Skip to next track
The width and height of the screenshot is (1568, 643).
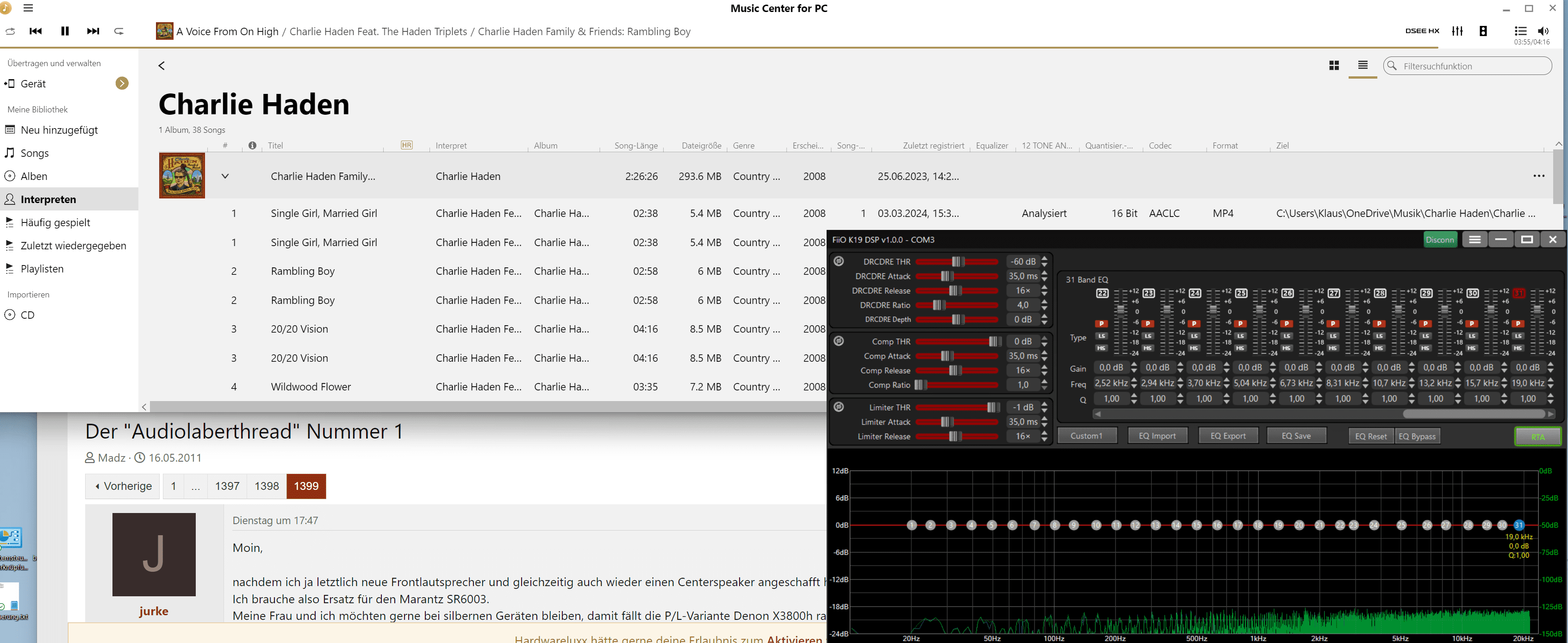tap(93, 31)
